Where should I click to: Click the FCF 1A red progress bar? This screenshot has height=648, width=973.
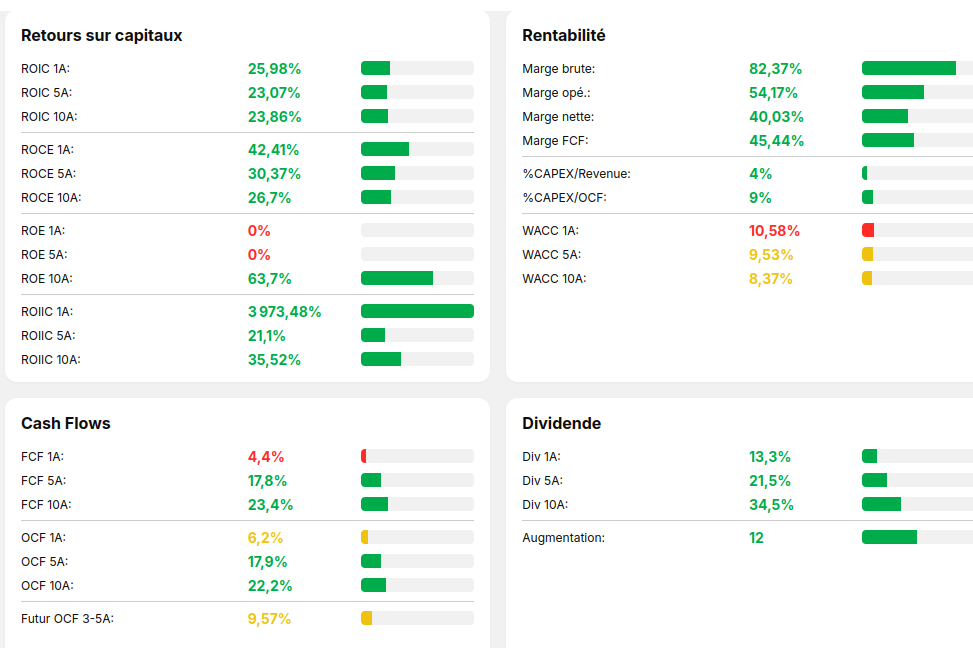tap(364, 456)
